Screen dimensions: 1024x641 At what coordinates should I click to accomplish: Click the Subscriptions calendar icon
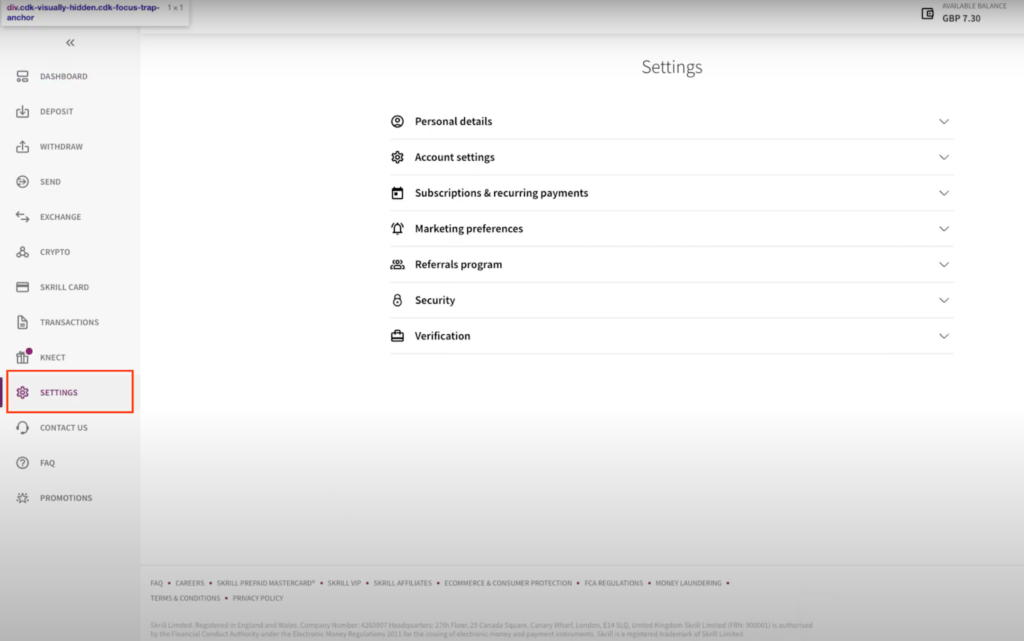coord(397,193)
